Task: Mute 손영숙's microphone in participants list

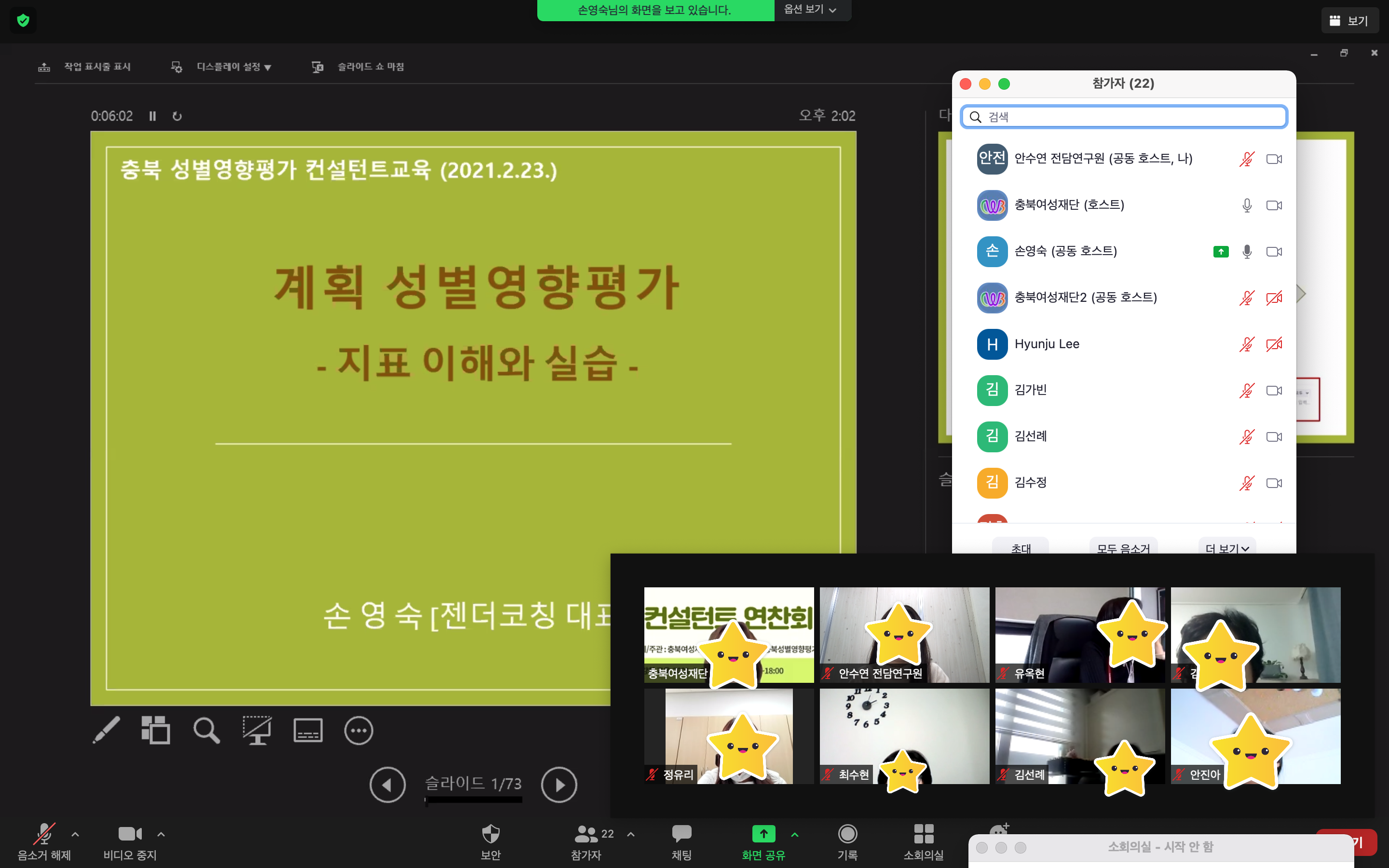Action: (x=1247, y=251)
